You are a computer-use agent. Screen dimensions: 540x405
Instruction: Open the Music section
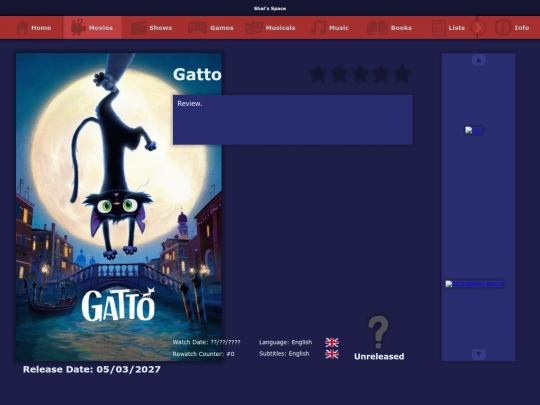(330, 28)
